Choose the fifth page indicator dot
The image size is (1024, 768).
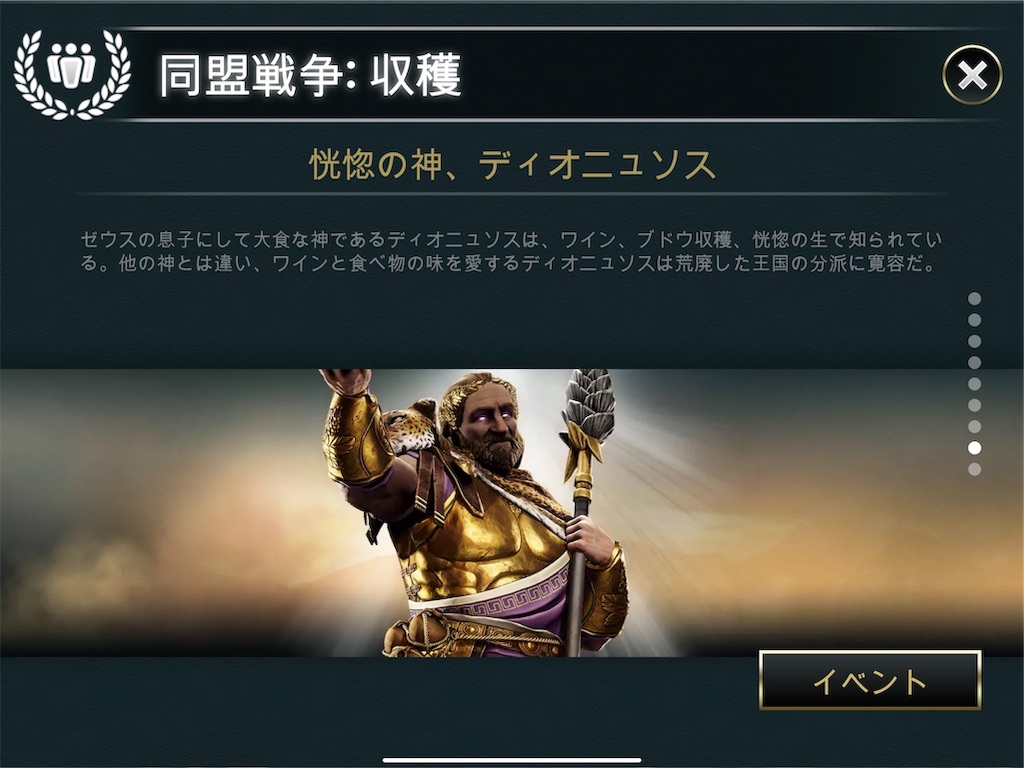pos(974,383)
